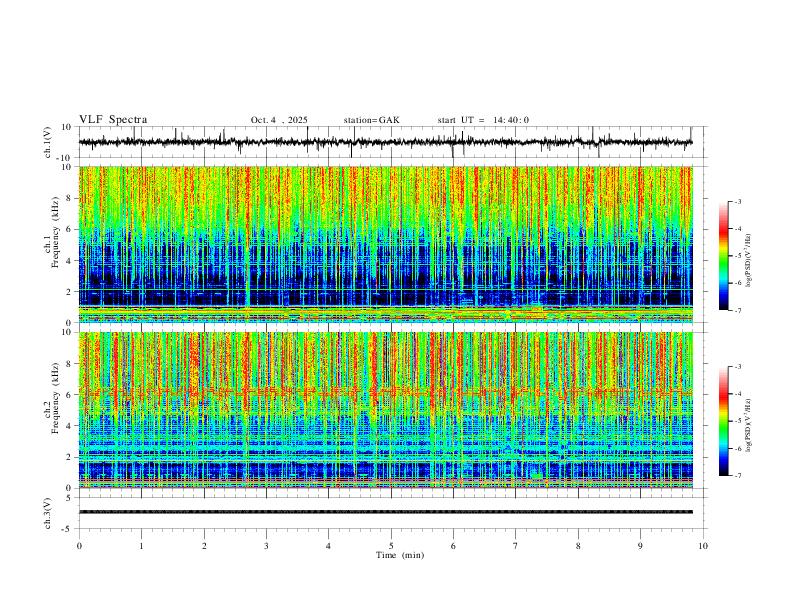Click the time axis tick label "3"

266,546
